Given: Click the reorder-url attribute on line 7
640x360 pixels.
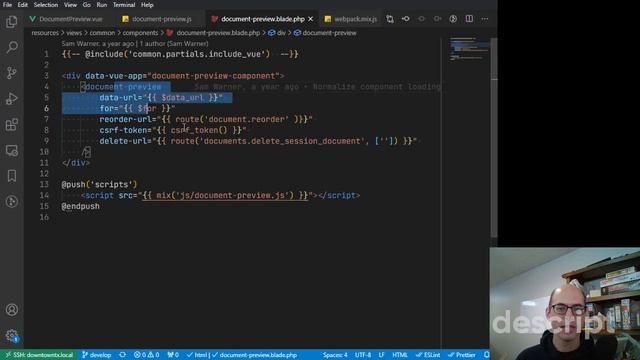Looking at the screenshot, I should click(x=126, y=119).
